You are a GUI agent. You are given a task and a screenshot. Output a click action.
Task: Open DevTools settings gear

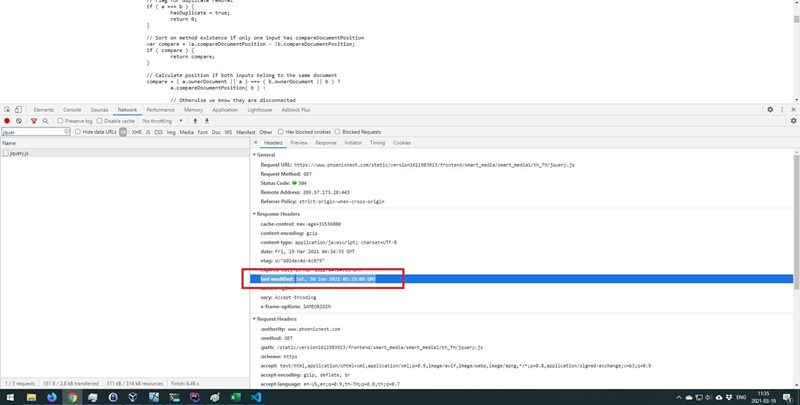click(x=770, y=110)
